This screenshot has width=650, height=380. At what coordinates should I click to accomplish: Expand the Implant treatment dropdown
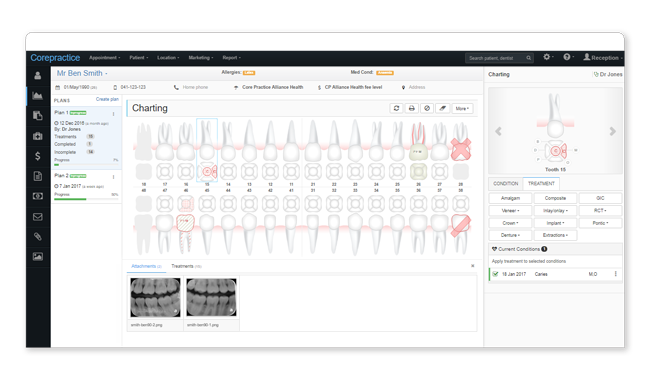(555, 223)
